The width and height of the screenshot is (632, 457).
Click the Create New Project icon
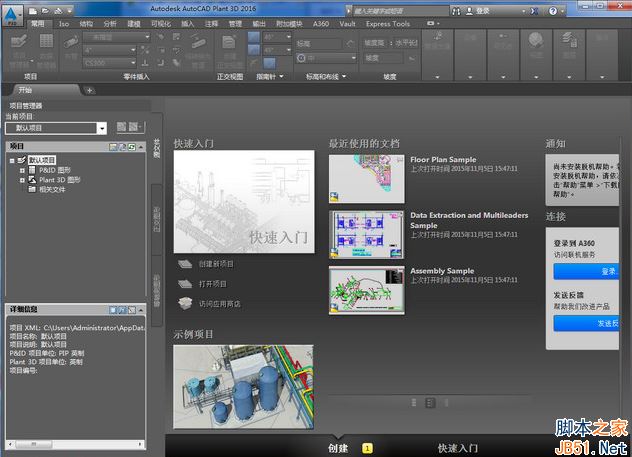tap(184, 264)
